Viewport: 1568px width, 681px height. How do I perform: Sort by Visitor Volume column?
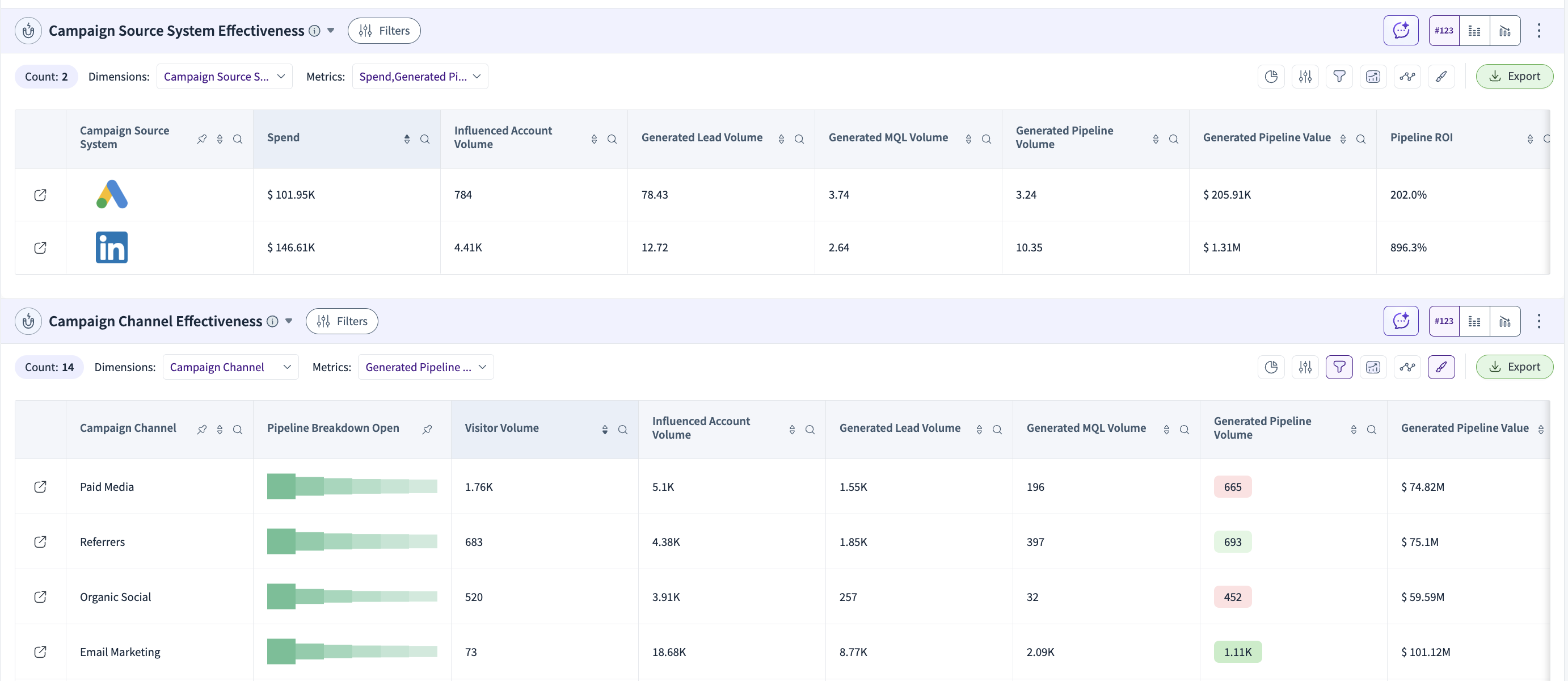[604, 430]
